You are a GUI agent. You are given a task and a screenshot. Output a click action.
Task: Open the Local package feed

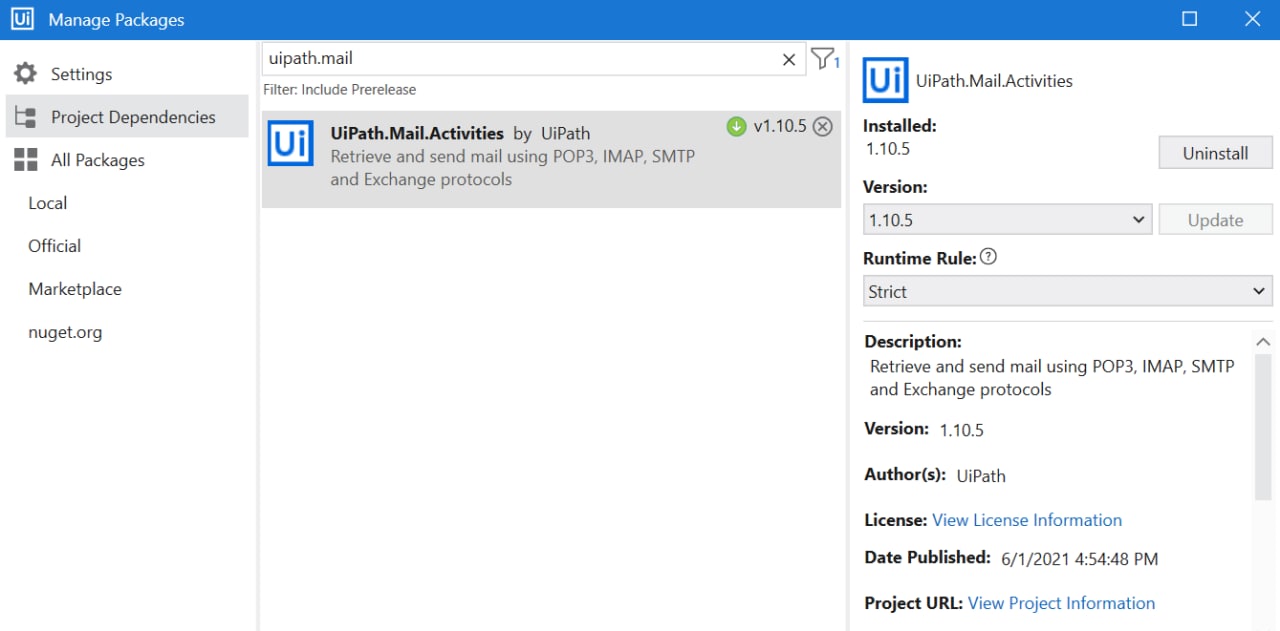tap(48, 203)
